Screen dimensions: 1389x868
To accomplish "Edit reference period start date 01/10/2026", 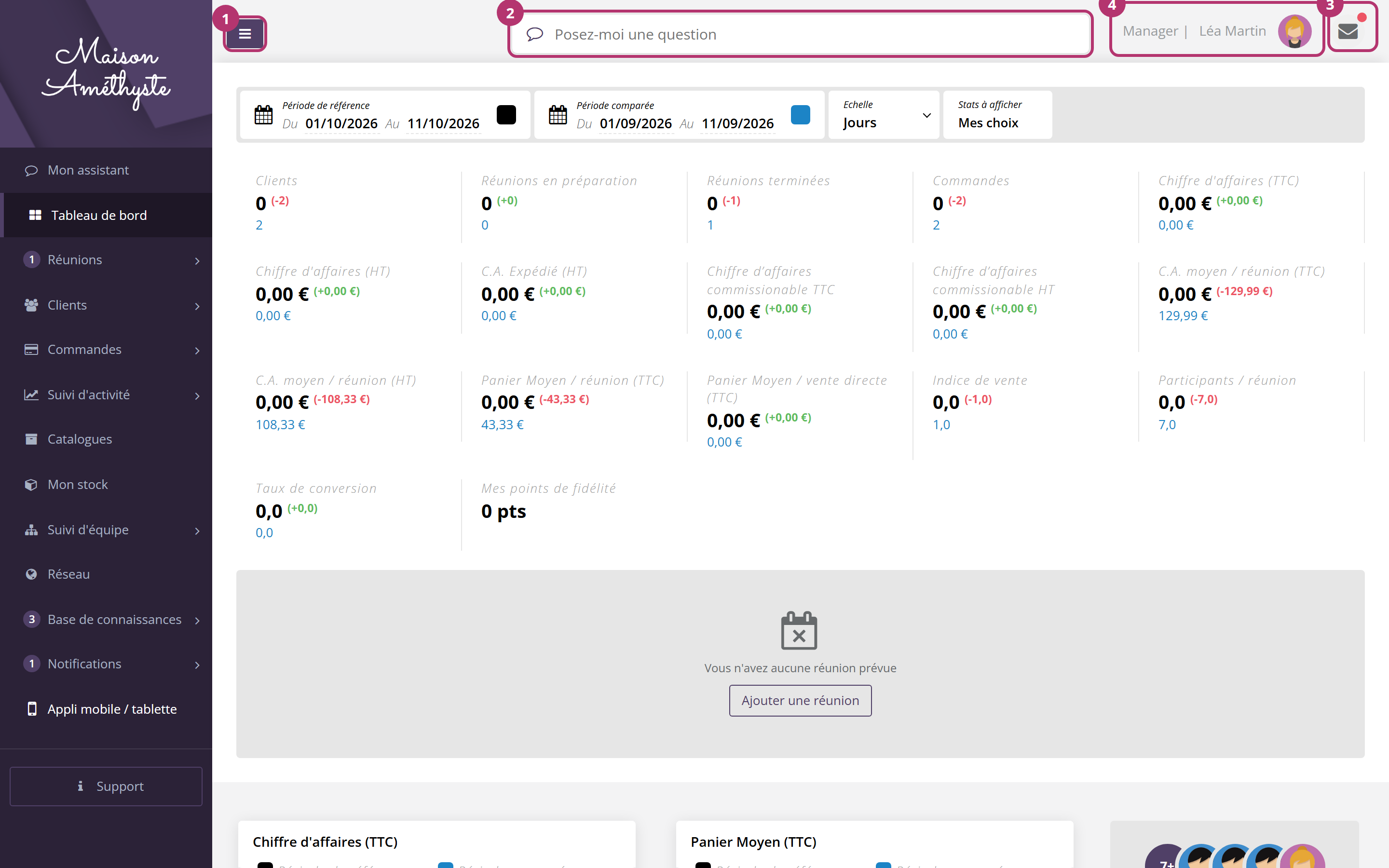I will 341,123.
